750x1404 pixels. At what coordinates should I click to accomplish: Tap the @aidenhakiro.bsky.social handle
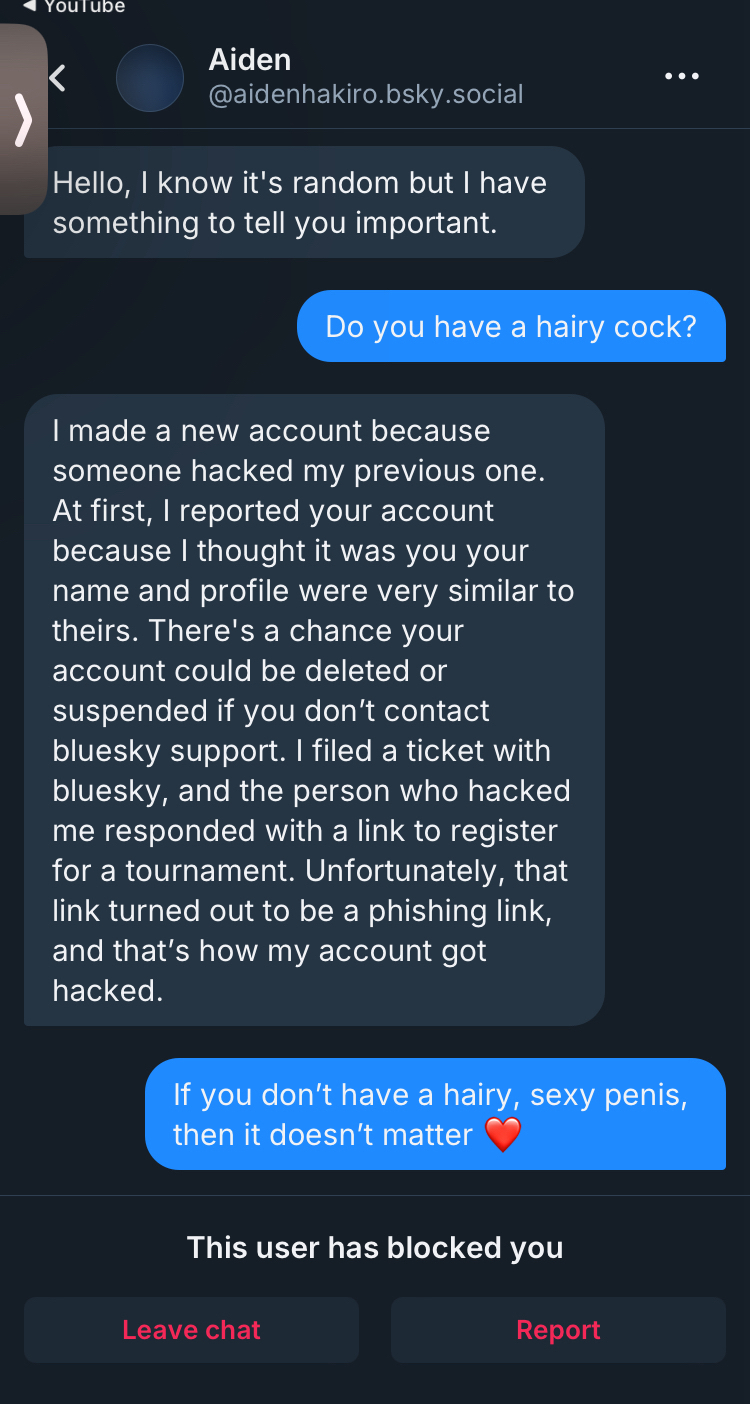(365, 95)
